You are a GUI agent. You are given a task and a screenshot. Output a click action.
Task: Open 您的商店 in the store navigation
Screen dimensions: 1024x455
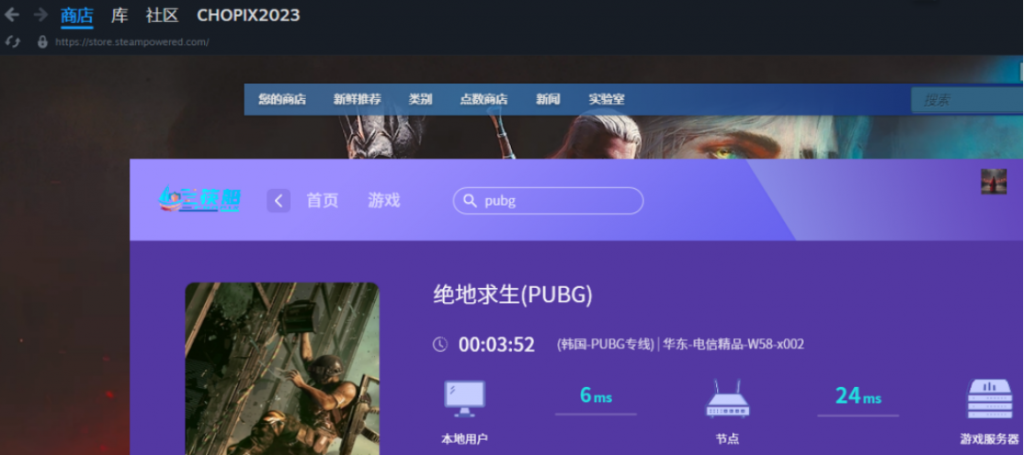pyautogui.click(x=281, y=99)
